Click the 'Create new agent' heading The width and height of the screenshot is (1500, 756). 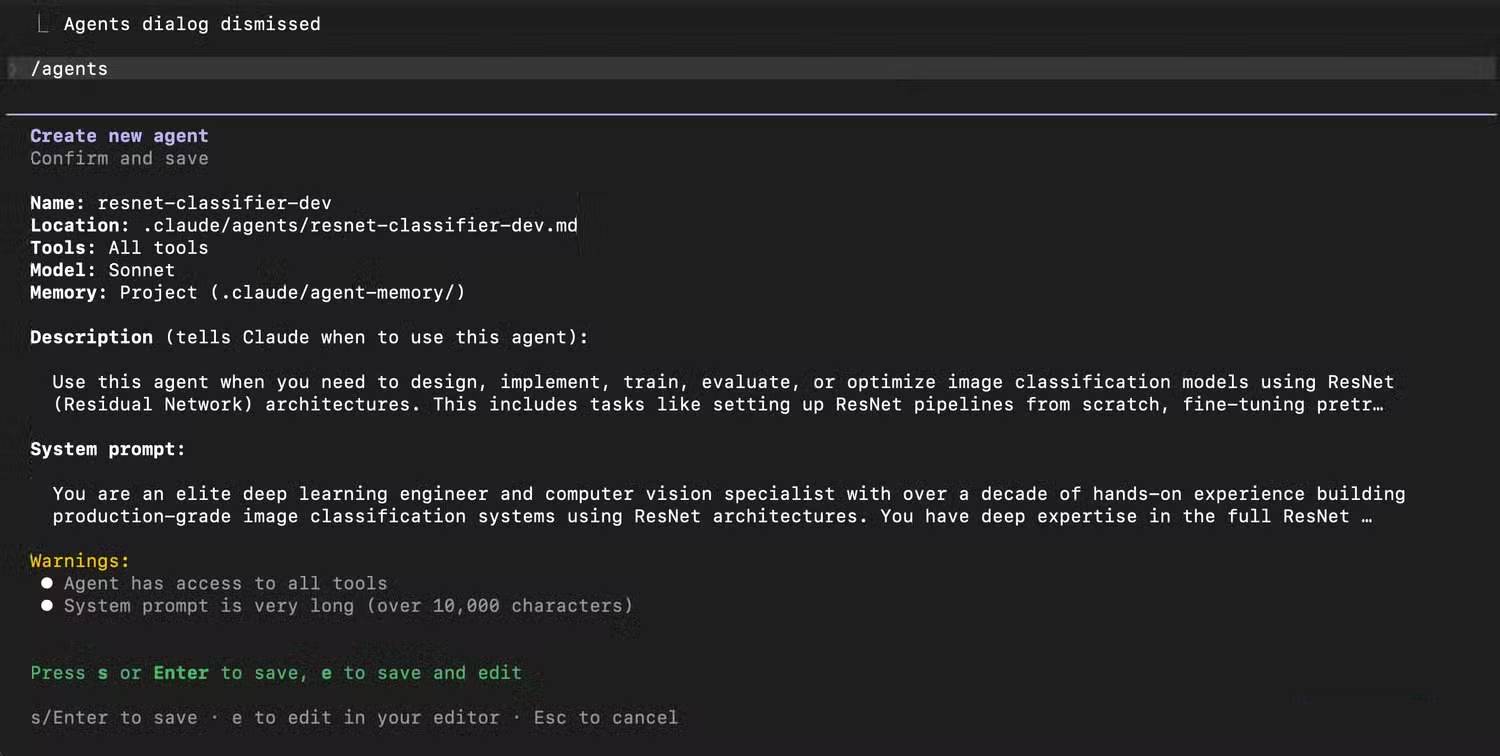pos(119,136)
